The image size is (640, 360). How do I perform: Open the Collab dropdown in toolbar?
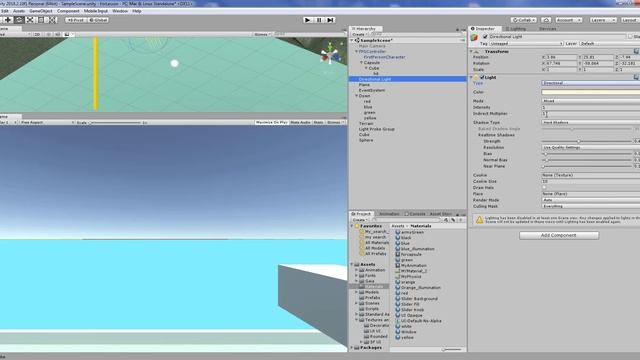524,20
